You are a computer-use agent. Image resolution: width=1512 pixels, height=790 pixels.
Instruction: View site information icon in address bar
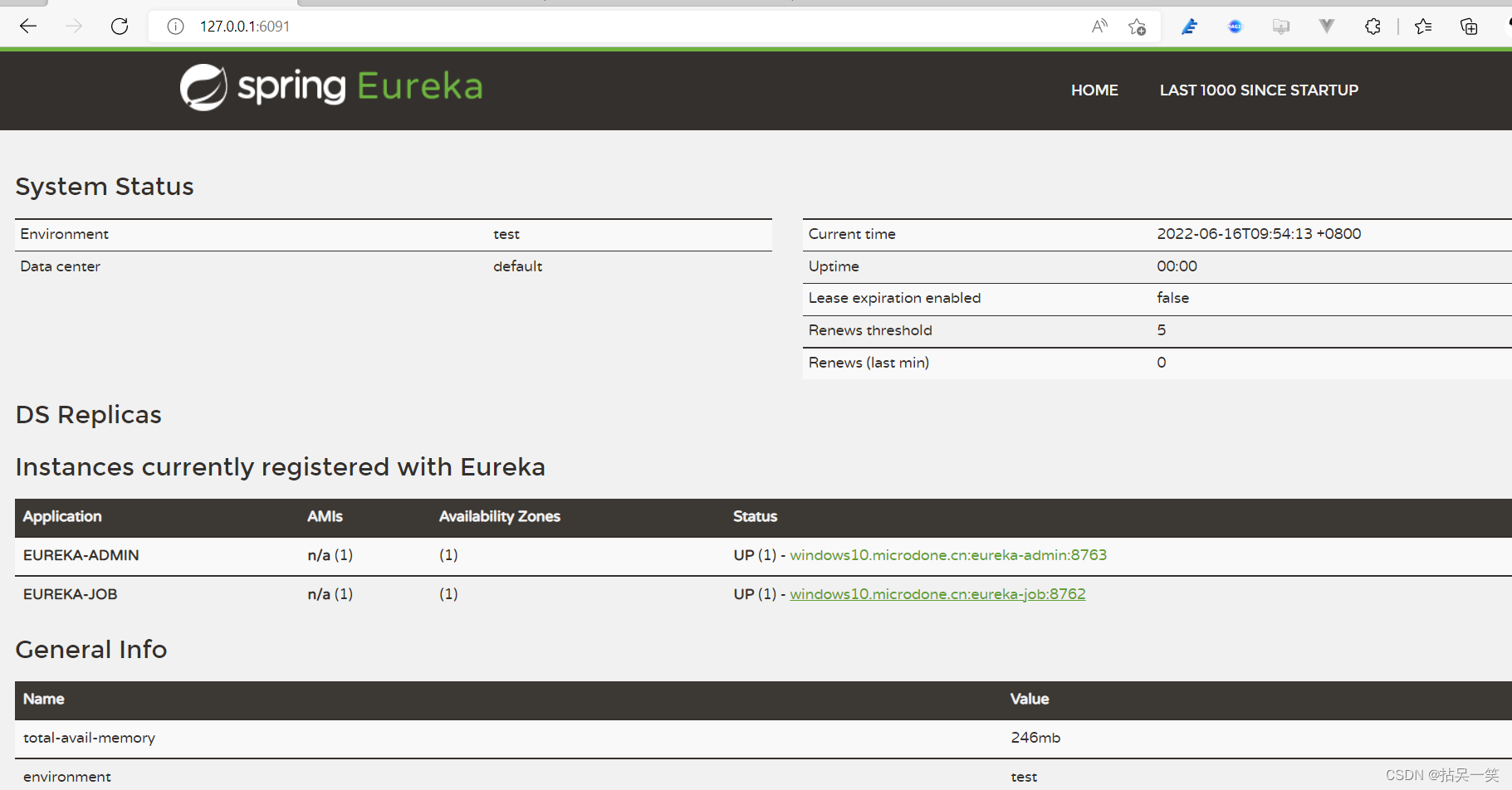pyautogui.click(x=175, y=27)
